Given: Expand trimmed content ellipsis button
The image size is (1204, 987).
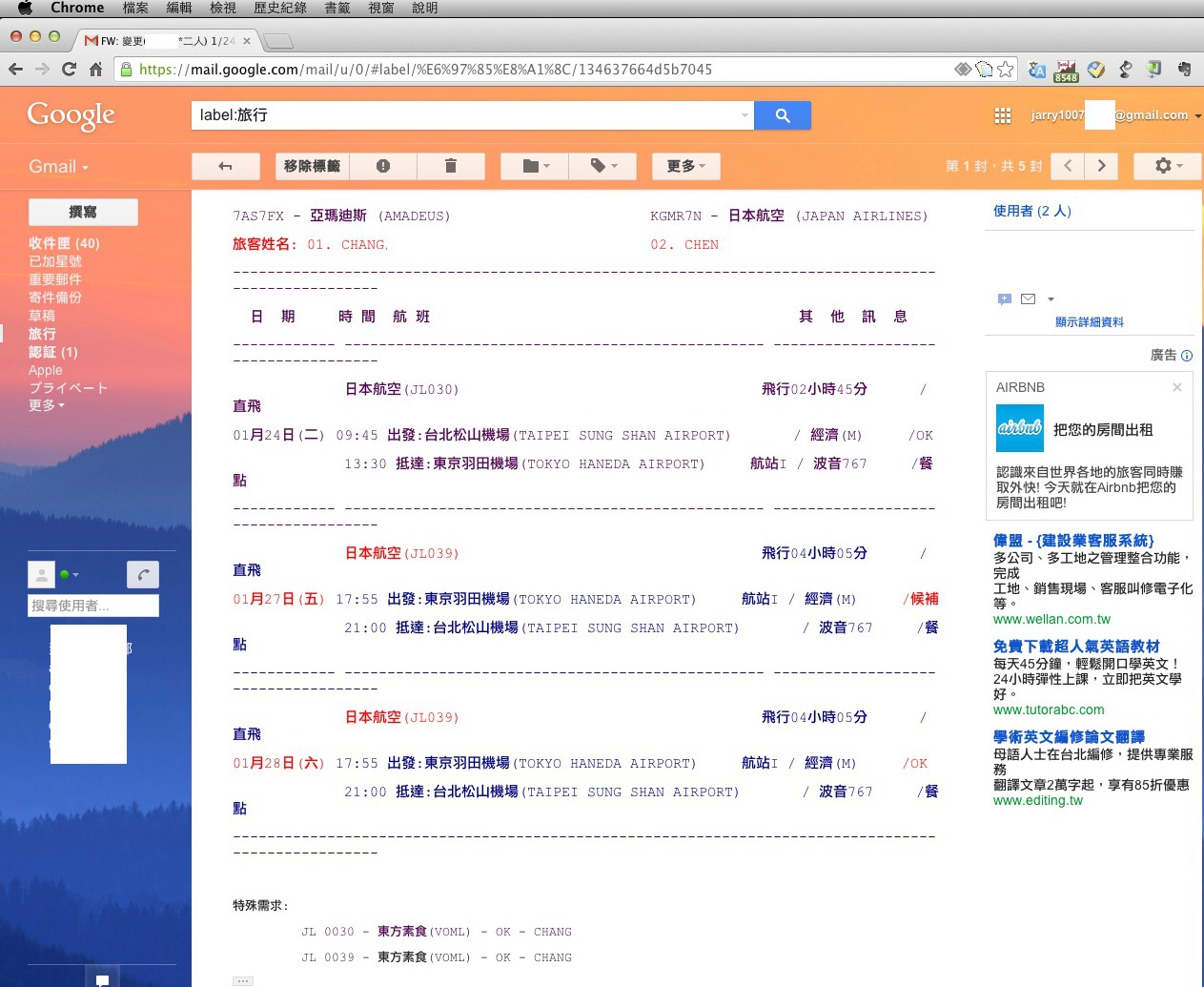Looking at the screenshot, I should (x=243, y=980).
